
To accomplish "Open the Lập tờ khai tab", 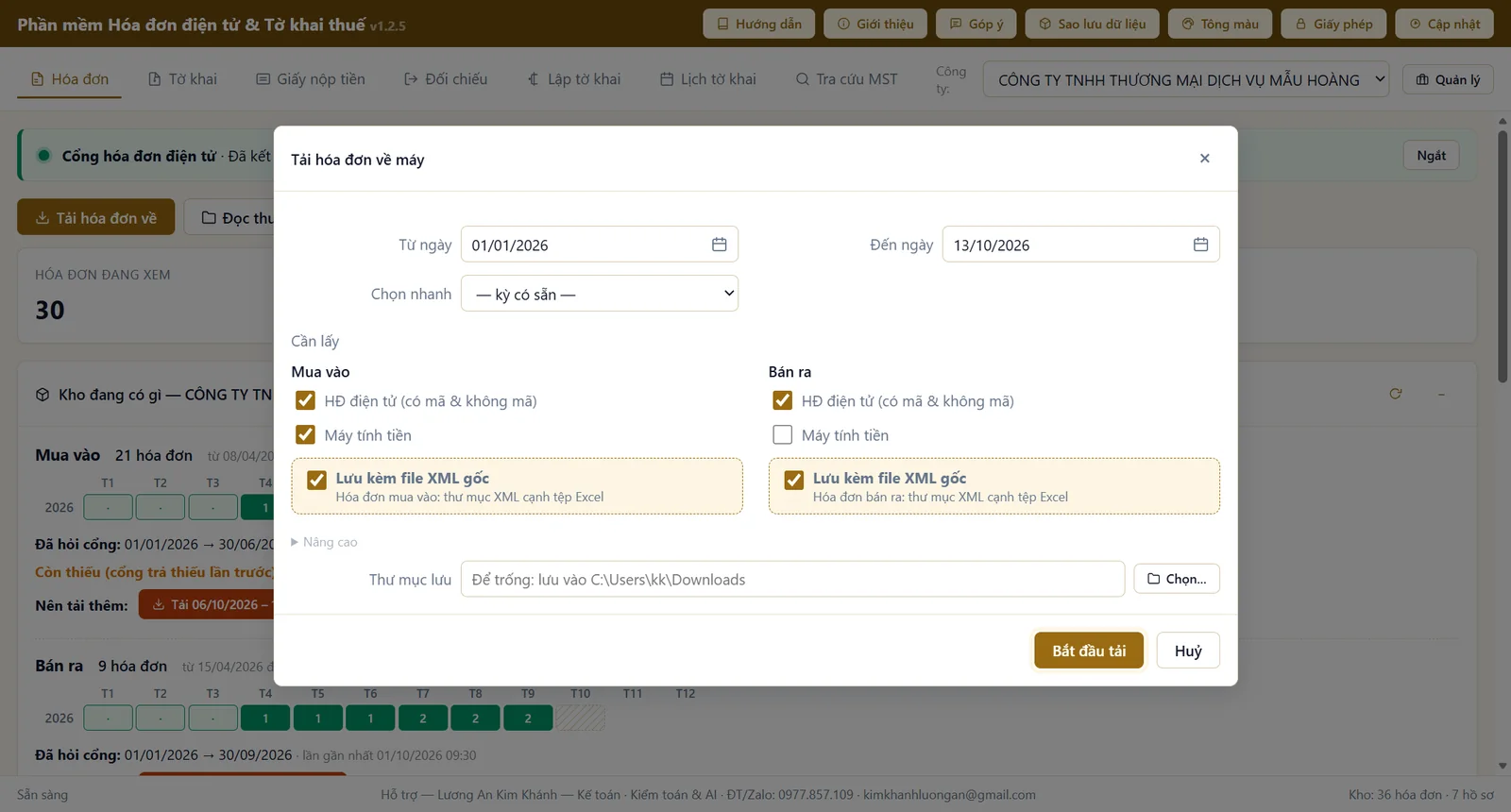I will (574, 79).
